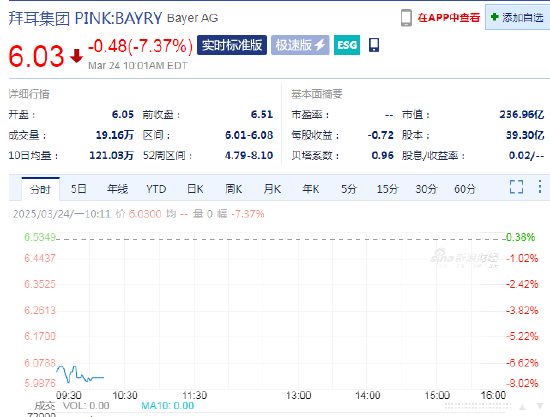Screen dimensions: 550x417
Task: Click the 52-week range value 4.79-8.10
Action: (x=249, y=155)
